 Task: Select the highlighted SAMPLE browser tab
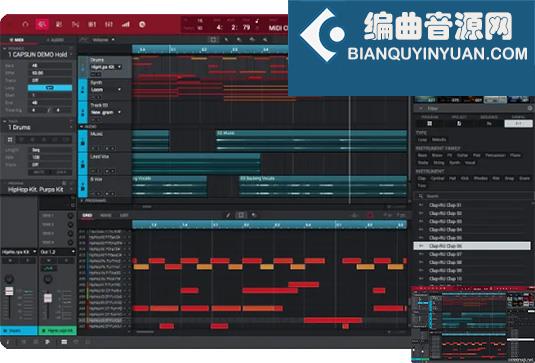click(518, 123)
